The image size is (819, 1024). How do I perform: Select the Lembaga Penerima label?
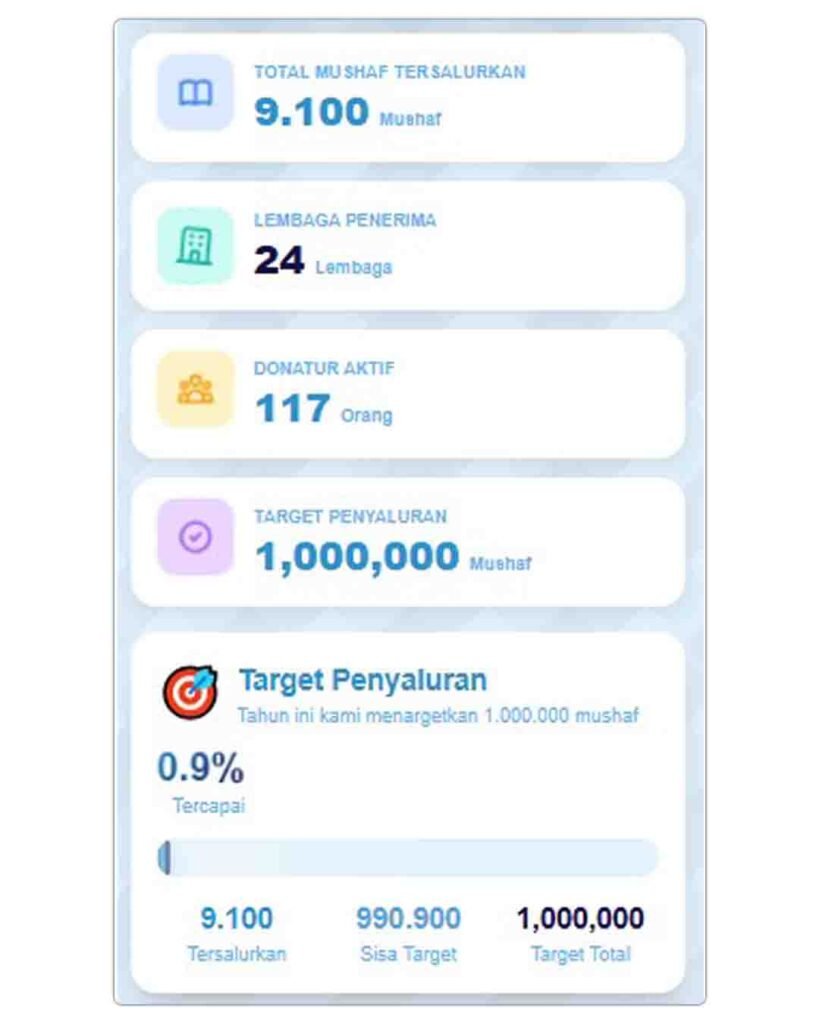coord(345,220)
